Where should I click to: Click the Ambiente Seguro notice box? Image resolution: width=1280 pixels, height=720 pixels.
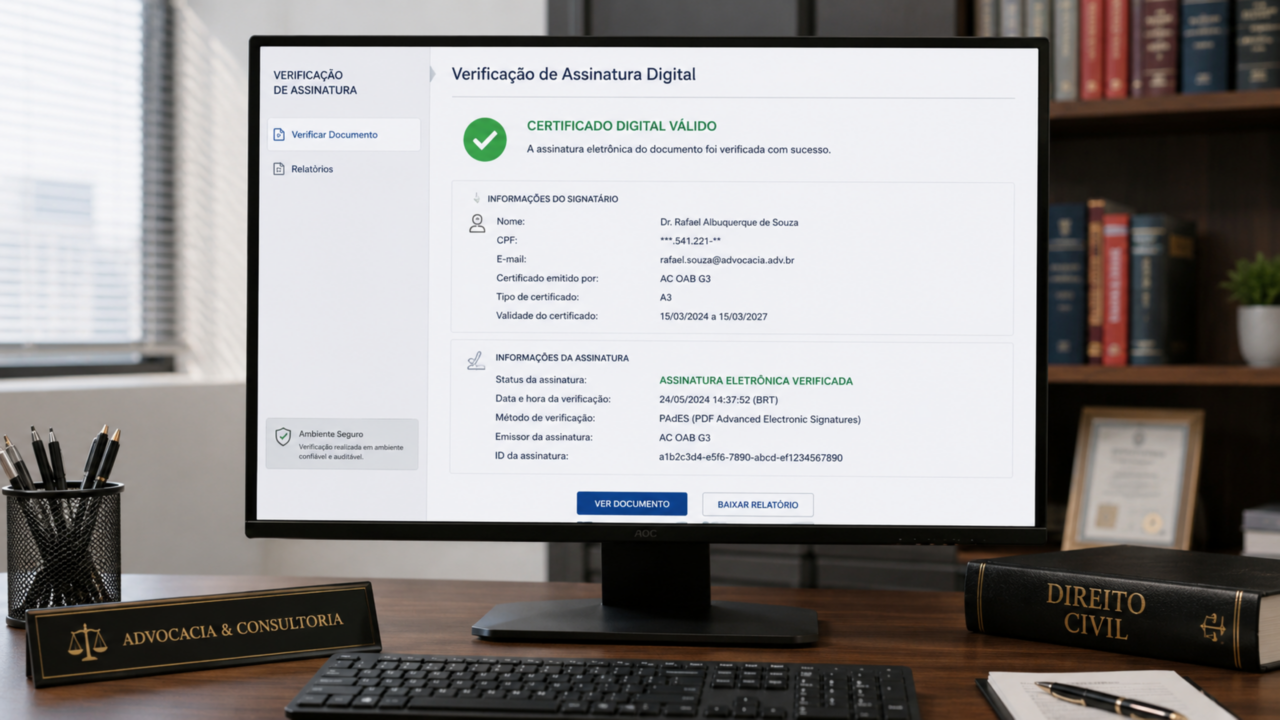pos(342,444)
